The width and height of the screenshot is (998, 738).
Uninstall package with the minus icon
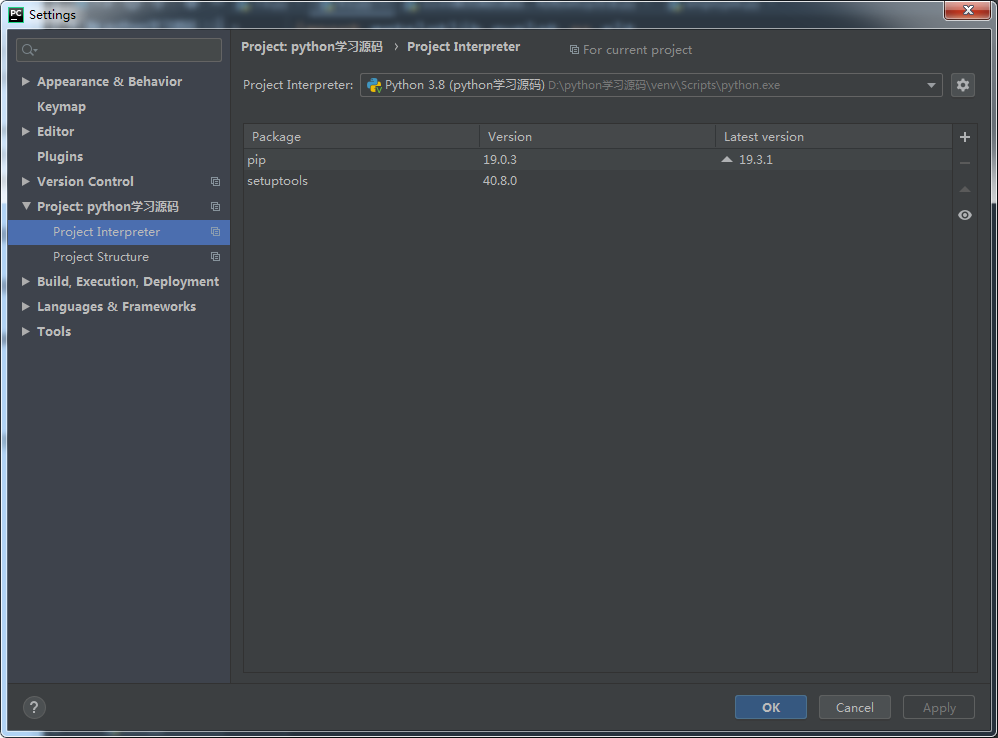pos(964,163)
